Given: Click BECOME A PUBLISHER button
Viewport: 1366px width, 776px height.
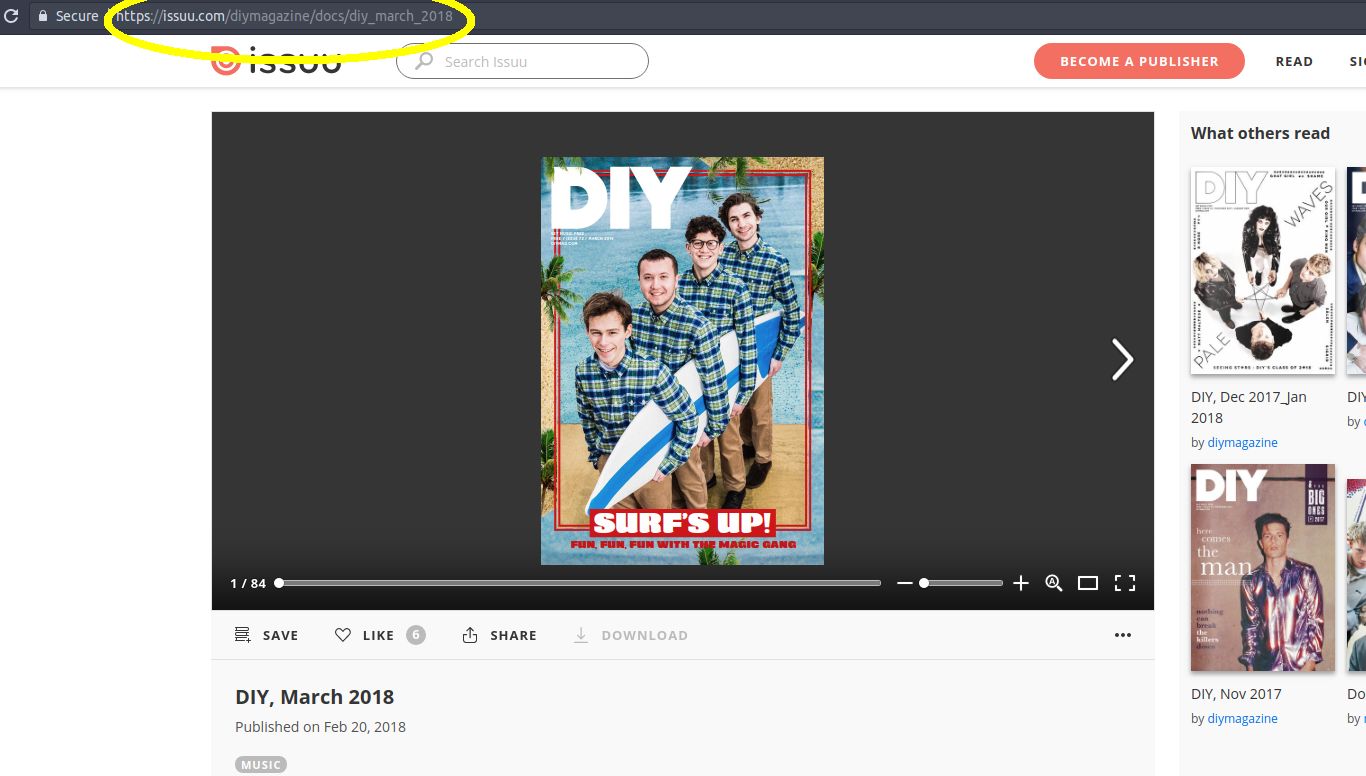Looking at the screenshot, I should click(1139, 61).
